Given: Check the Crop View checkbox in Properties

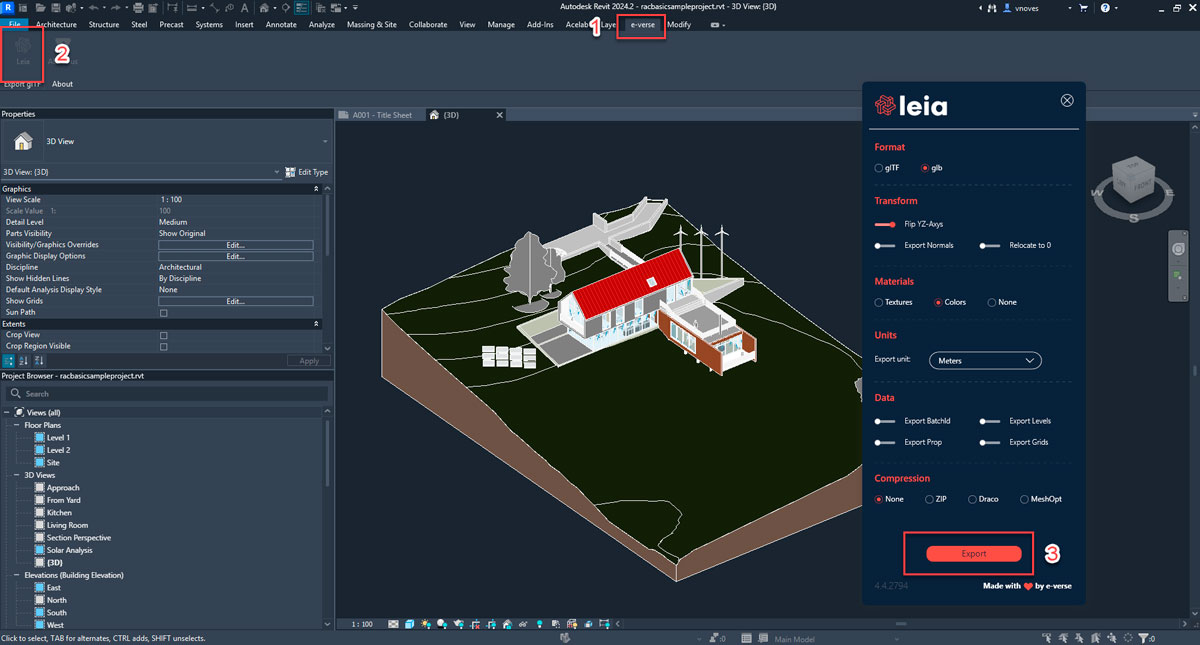Looking at the screenshot, I should pyautogui.click(x=163, y=334).
